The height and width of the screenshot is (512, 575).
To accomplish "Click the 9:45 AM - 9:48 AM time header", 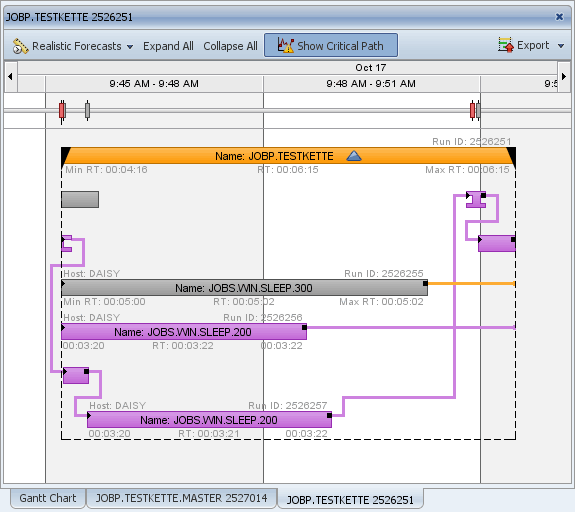I will tap(154, 84).
